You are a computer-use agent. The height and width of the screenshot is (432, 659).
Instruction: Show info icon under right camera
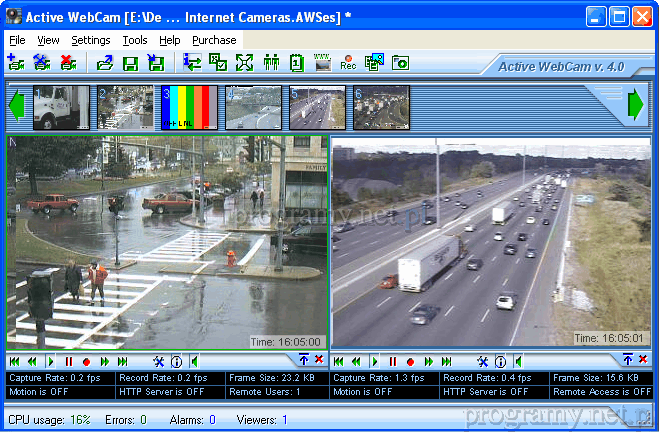click(x=500, y=361)
